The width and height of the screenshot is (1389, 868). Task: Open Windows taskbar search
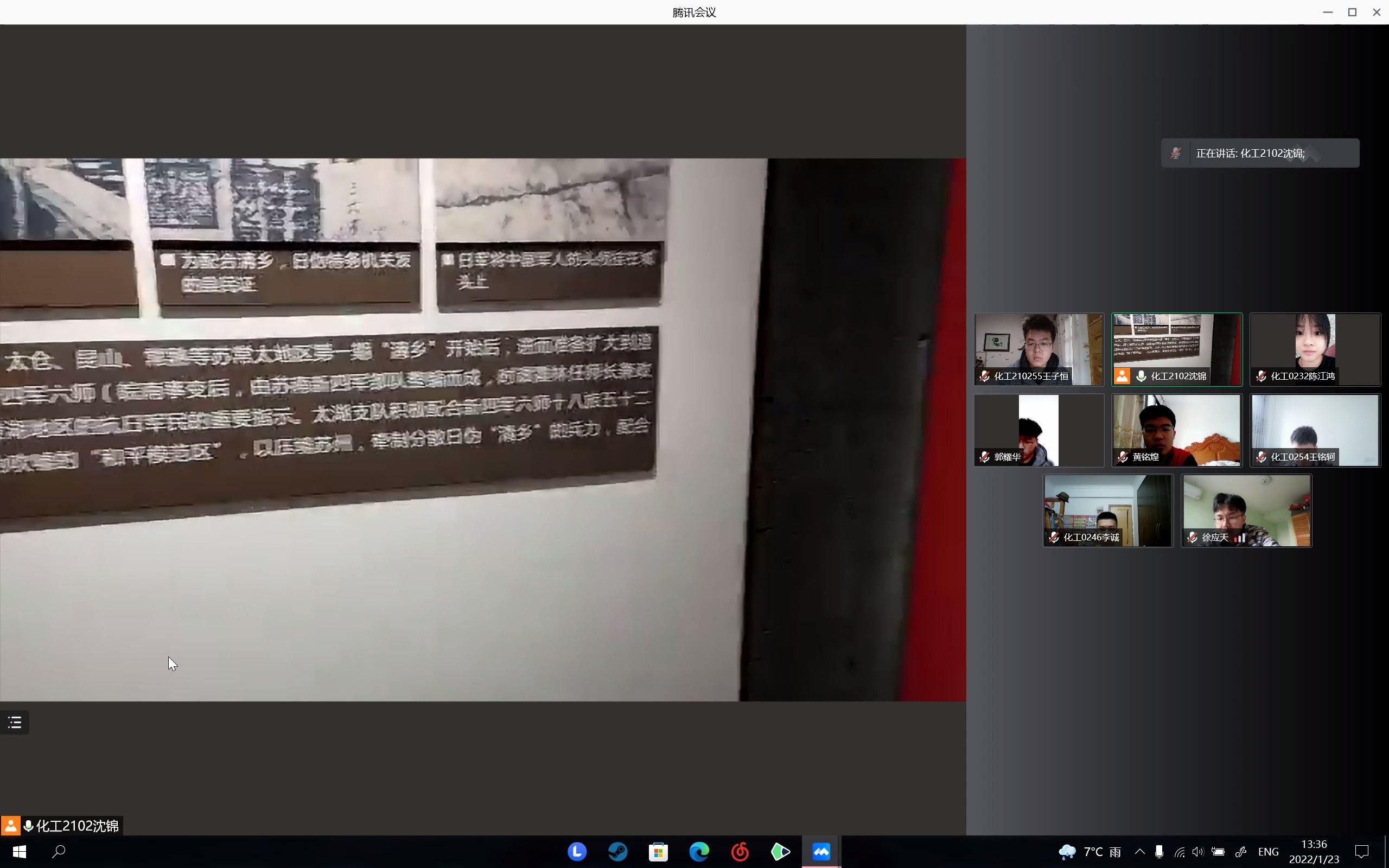pos(59,851)
